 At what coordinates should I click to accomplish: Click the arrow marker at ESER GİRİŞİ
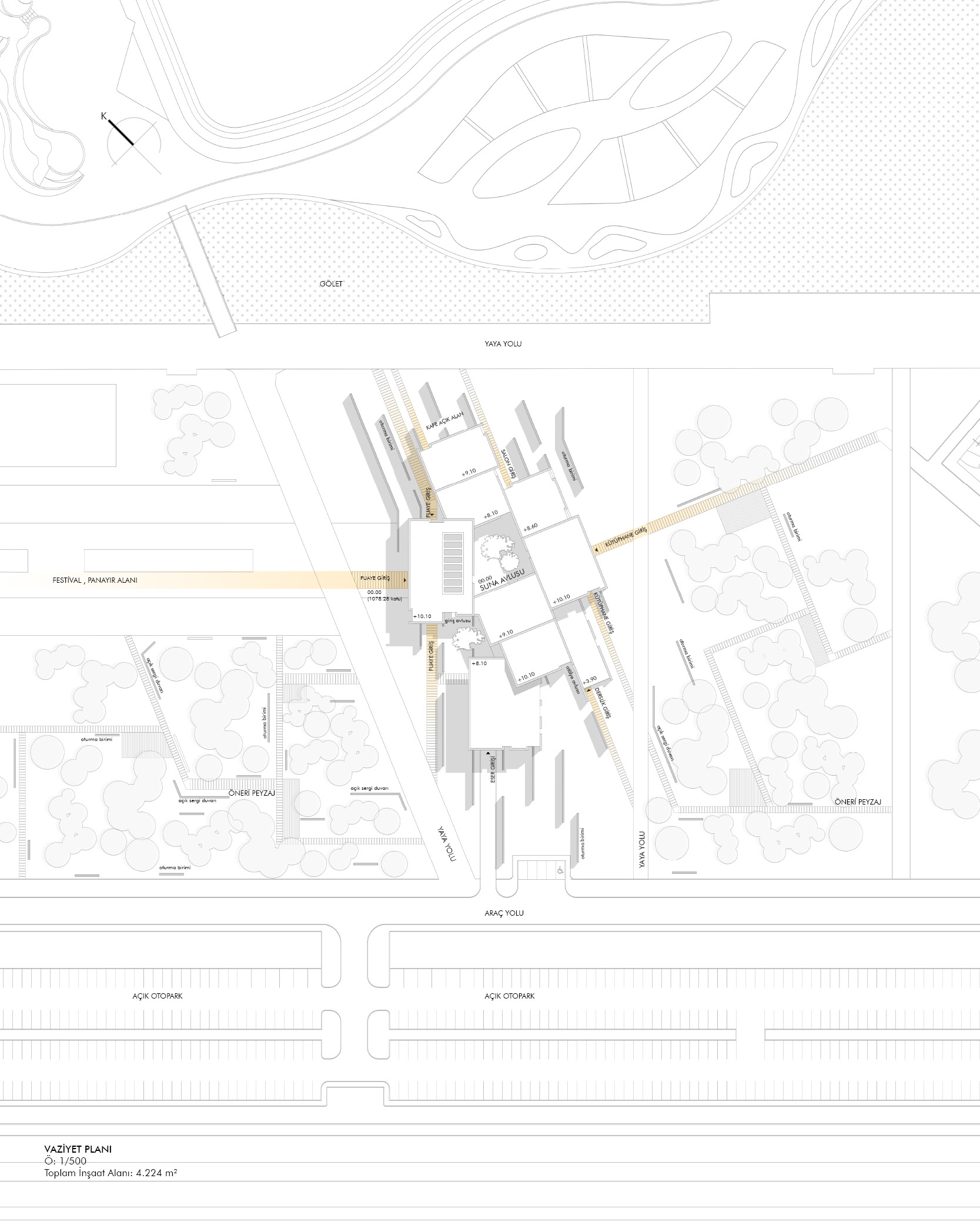click(x=488, y=752)
